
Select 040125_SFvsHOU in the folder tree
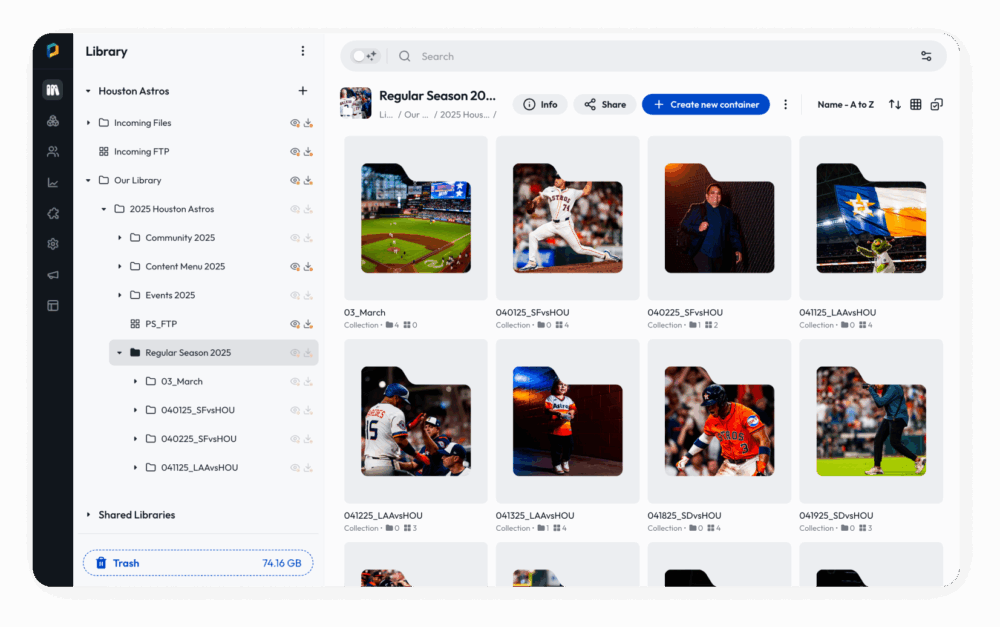click(x=198, y=410)
